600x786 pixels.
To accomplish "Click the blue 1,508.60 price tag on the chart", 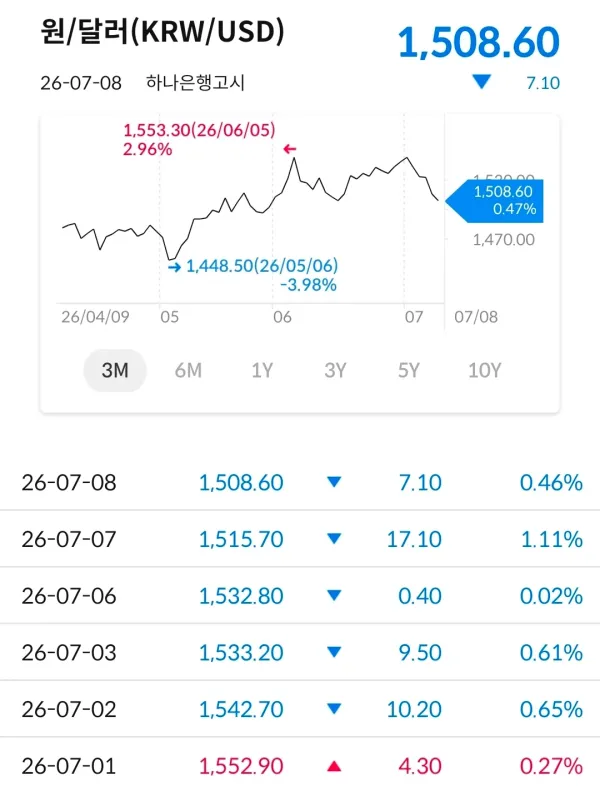I will coord(495,201).
